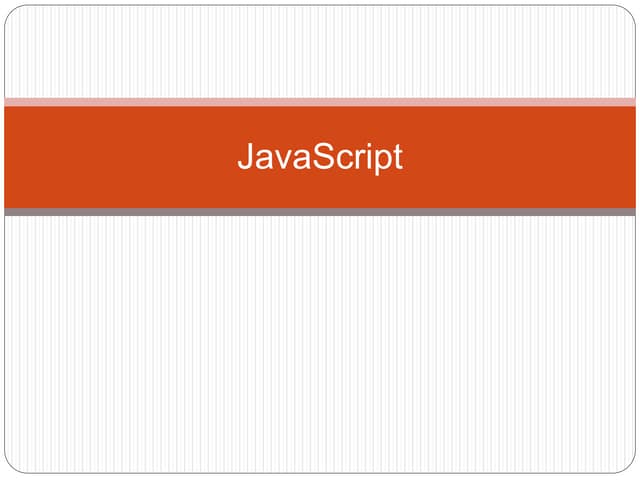
Task: Click the left end of the orange banner
Action: (x=10, y=157)
